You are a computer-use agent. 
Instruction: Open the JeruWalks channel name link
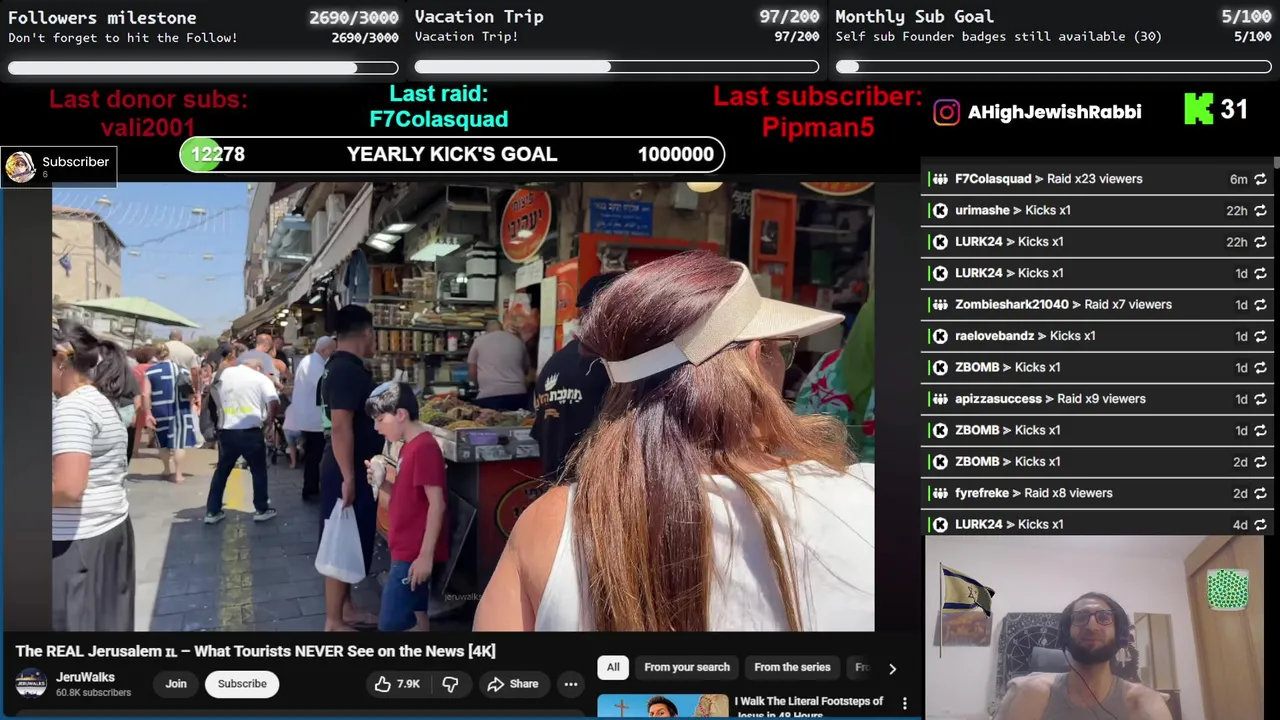(85, 677)
